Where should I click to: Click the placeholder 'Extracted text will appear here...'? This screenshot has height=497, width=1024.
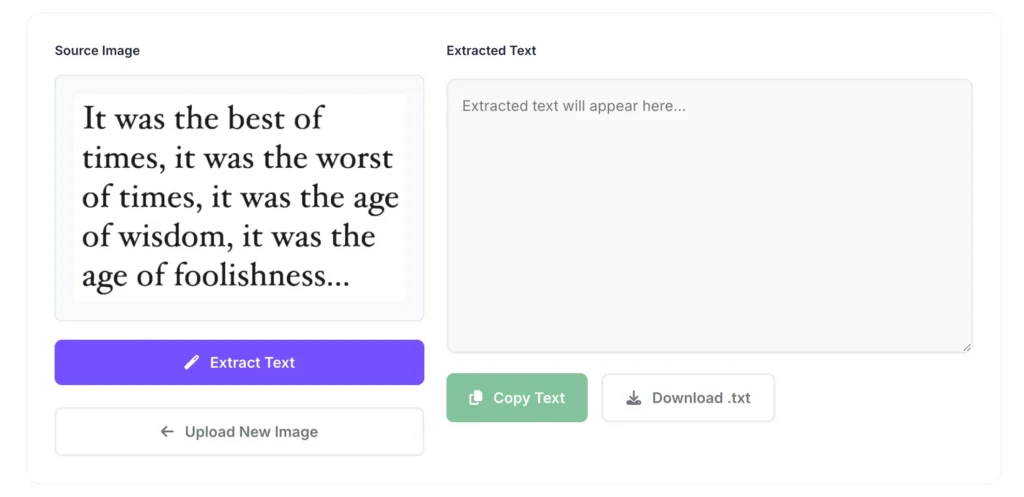pos(574,106)
